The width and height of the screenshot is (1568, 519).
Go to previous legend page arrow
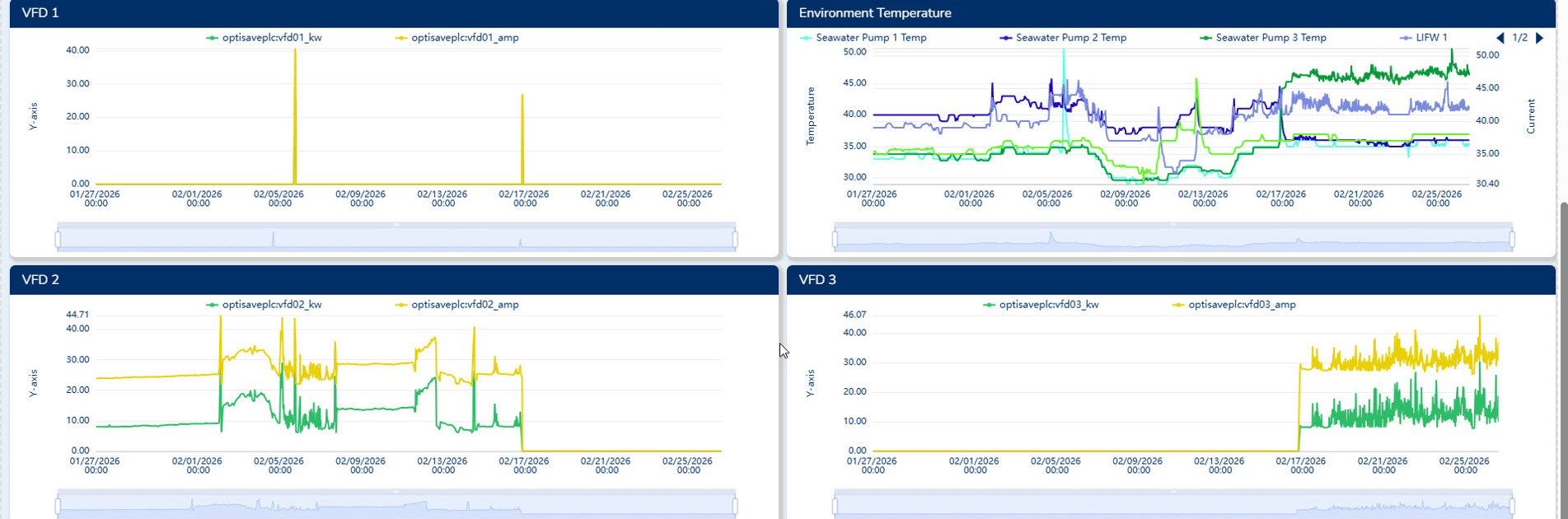pos(1500,38)
